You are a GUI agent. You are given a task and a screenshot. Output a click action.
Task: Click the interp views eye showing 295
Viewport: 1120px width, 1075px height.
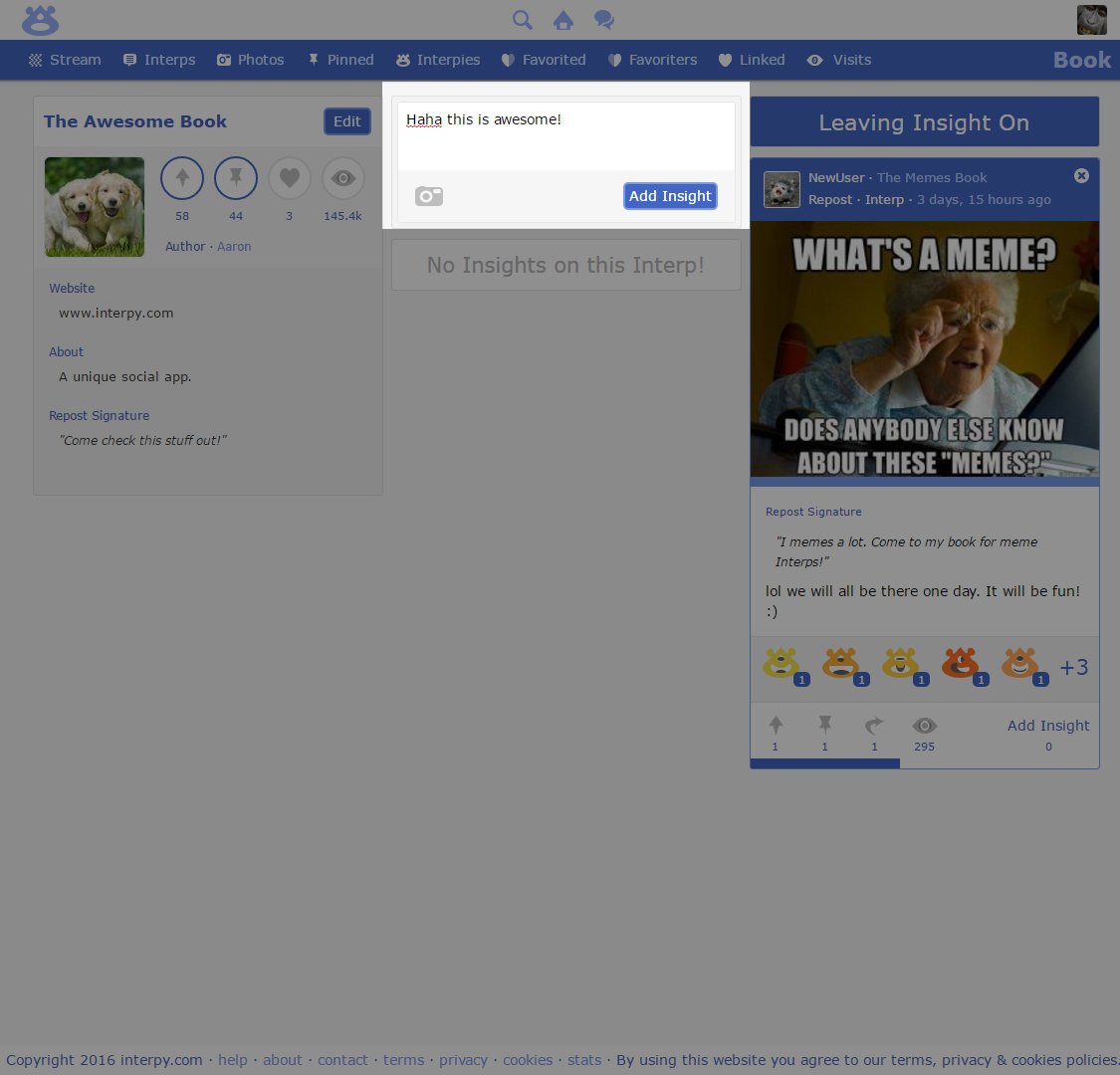[924, 726]
